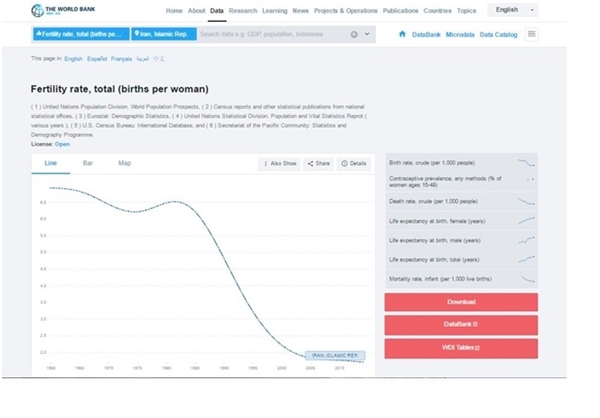600x418 pixels.
Task: Open the Also Show options
Action: 280,163
